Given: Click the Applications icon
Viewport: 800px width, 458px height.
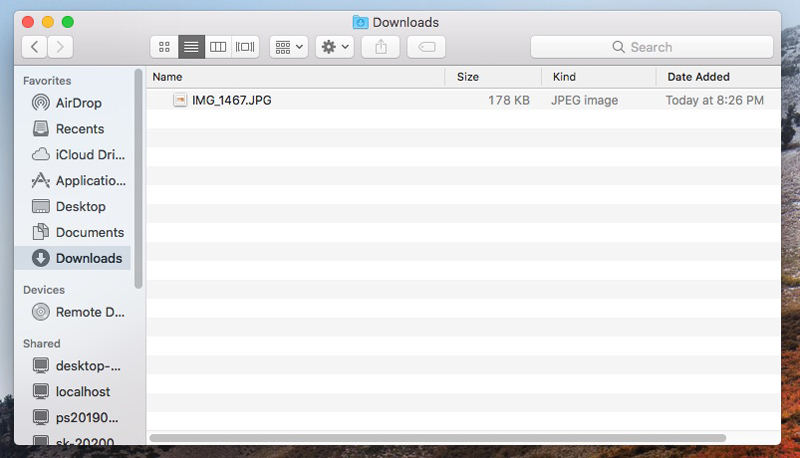Looking at the screenshot, I should pos(41,181).
